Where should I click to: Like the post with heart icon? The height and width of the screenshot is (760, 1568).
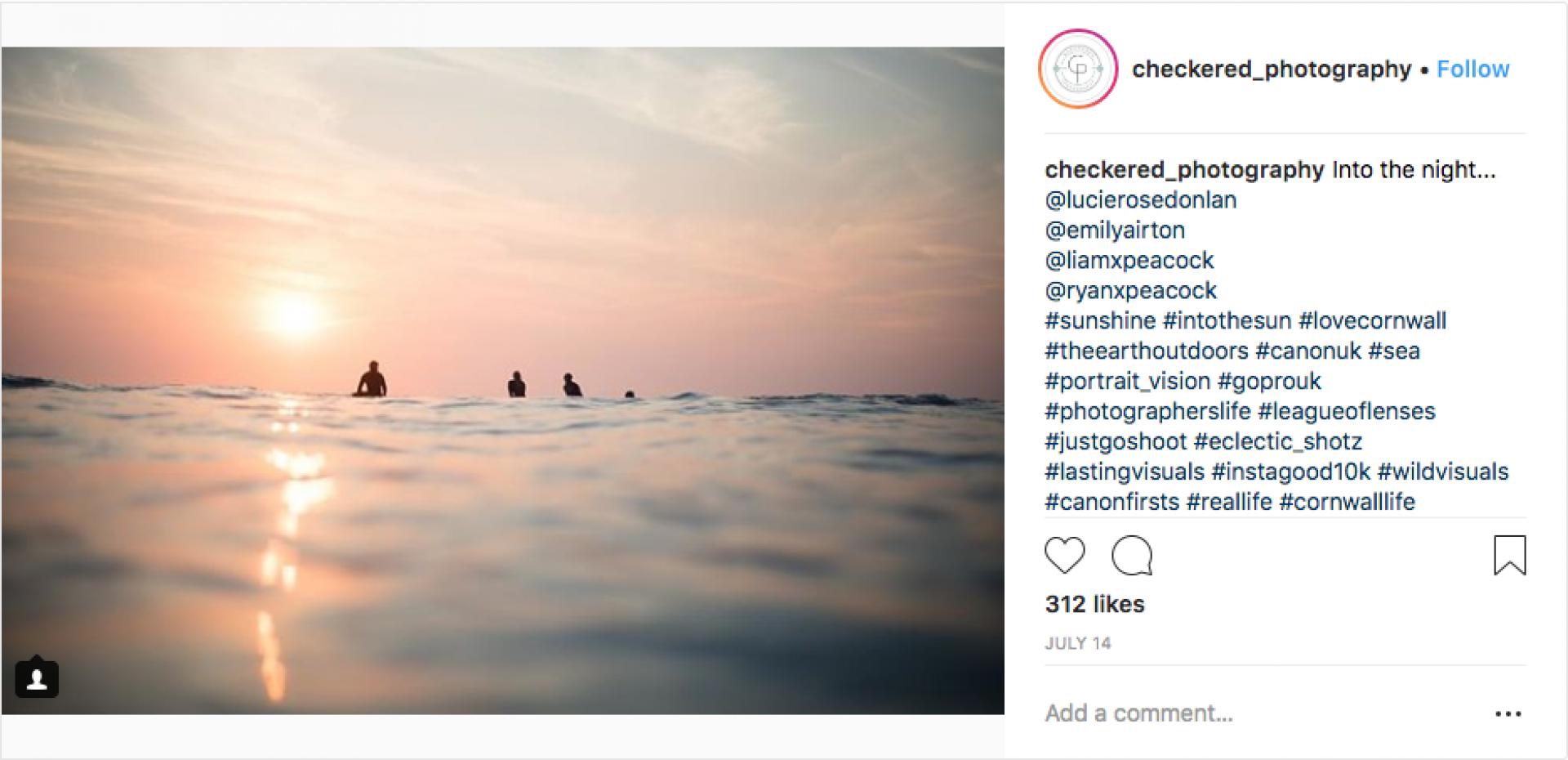pyautogui.click(x=1065, y=556)
